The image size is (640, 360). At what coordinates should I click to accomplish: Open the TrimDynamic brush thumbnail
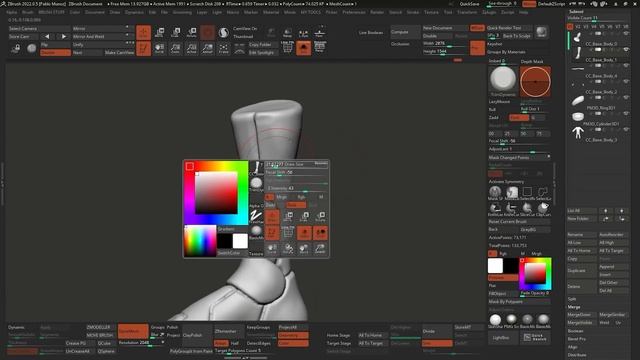503,79
